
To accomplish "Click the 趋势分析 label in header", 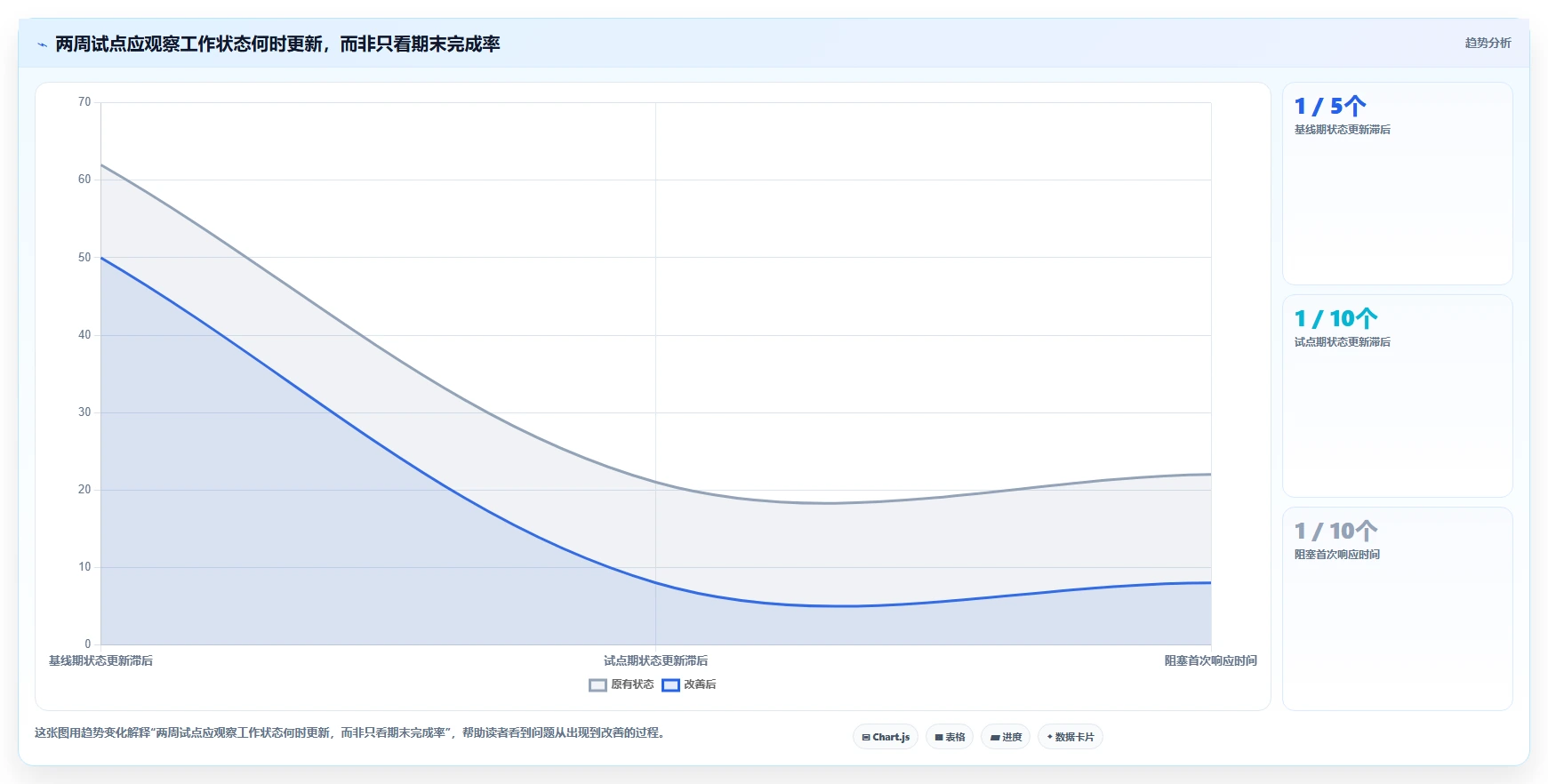I will click(x=1488, y=43).
